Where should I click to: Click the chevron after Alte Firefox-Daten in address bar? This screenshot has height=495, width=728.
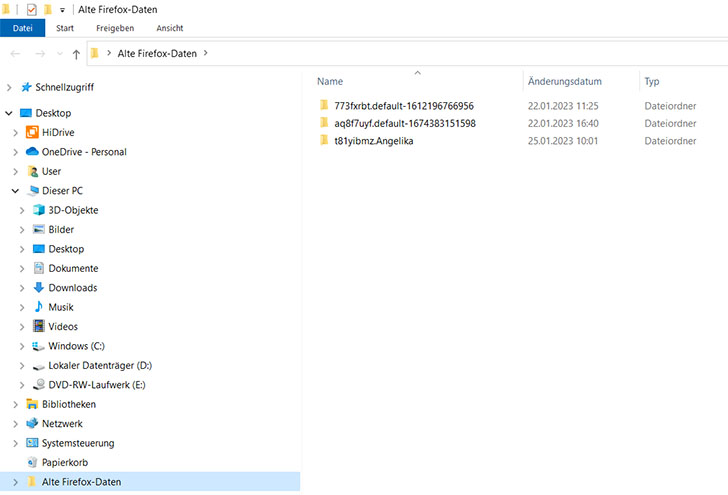click(205, 53)
